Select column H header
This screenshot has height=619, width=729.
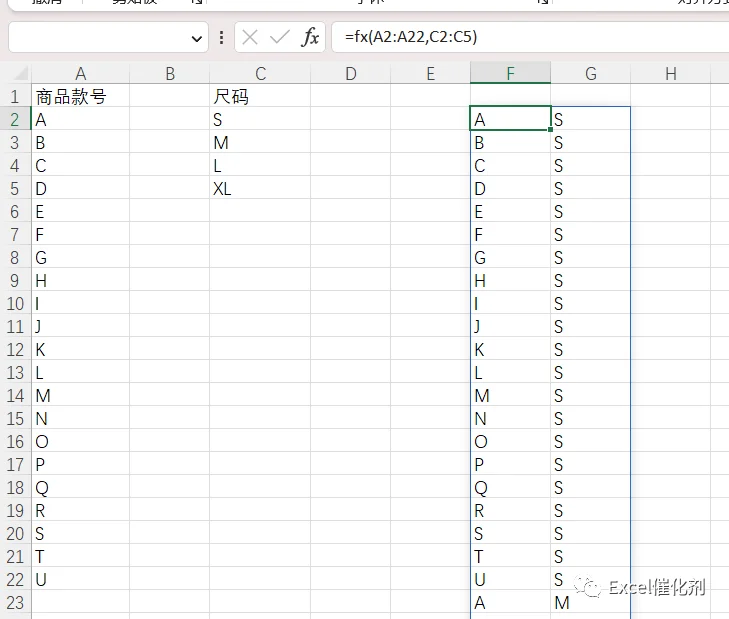click(670, 73)
